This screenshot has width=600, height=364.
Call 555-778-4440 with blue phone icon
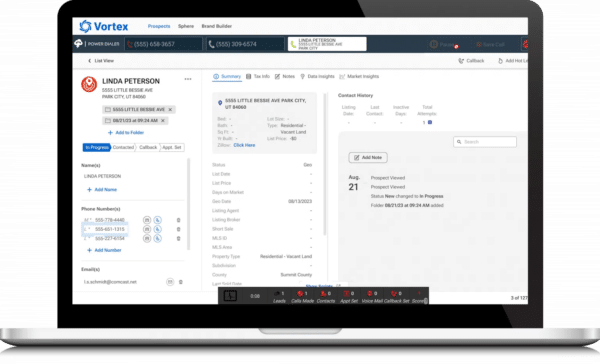[158, 220]
